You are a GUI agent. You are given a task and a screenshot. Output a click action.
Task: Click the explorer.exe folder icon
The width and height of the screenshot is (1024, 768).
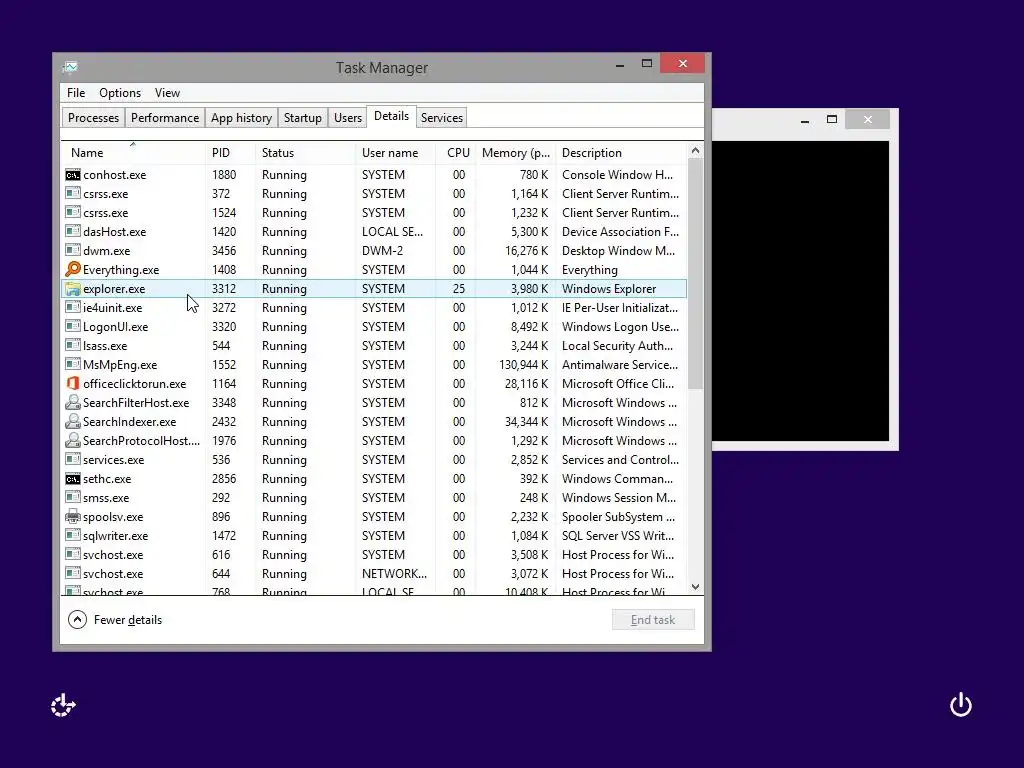coord(72,289)
